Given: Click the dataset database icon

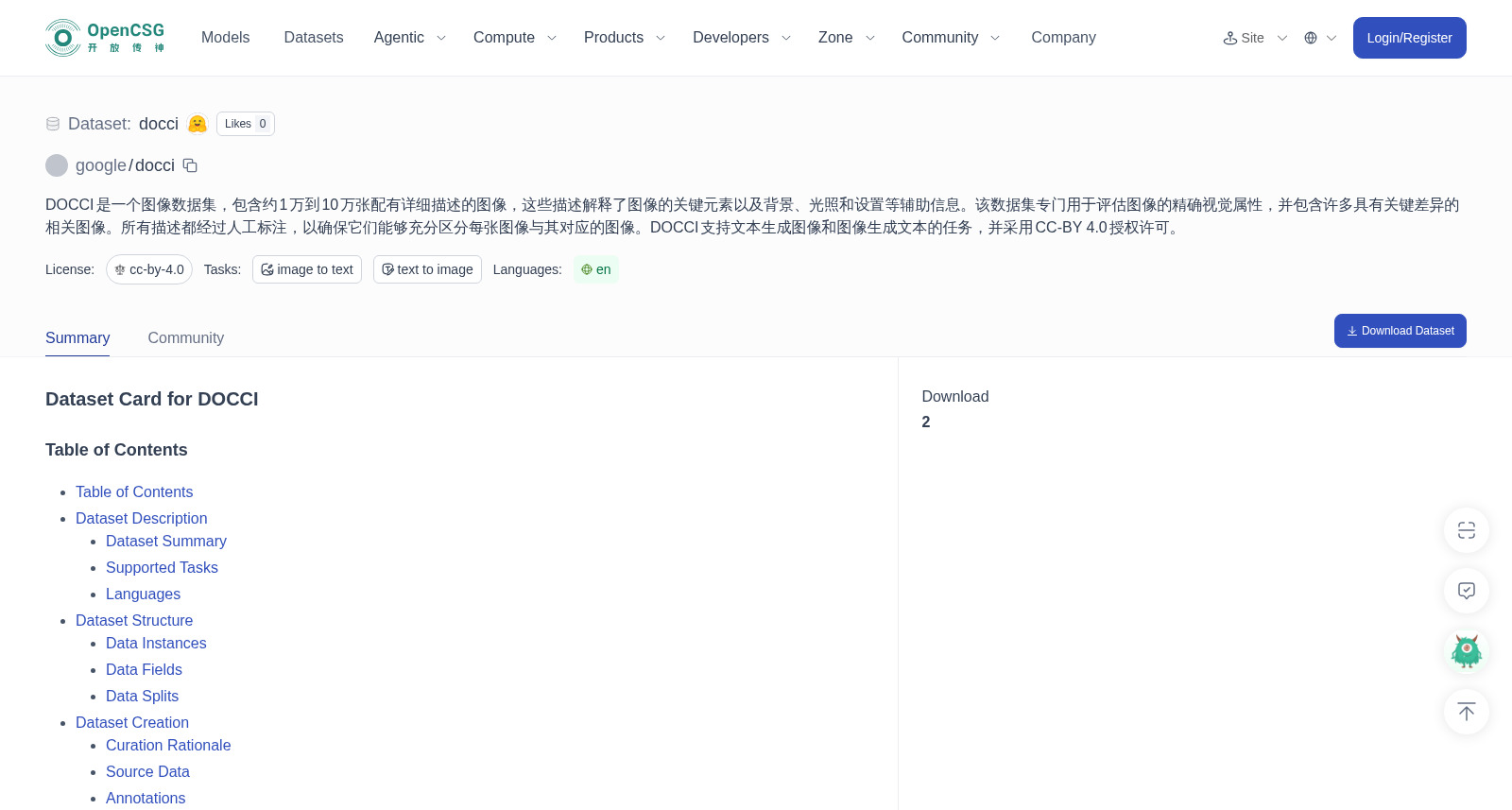Looking at the screenshot, I should click(53, 124).
